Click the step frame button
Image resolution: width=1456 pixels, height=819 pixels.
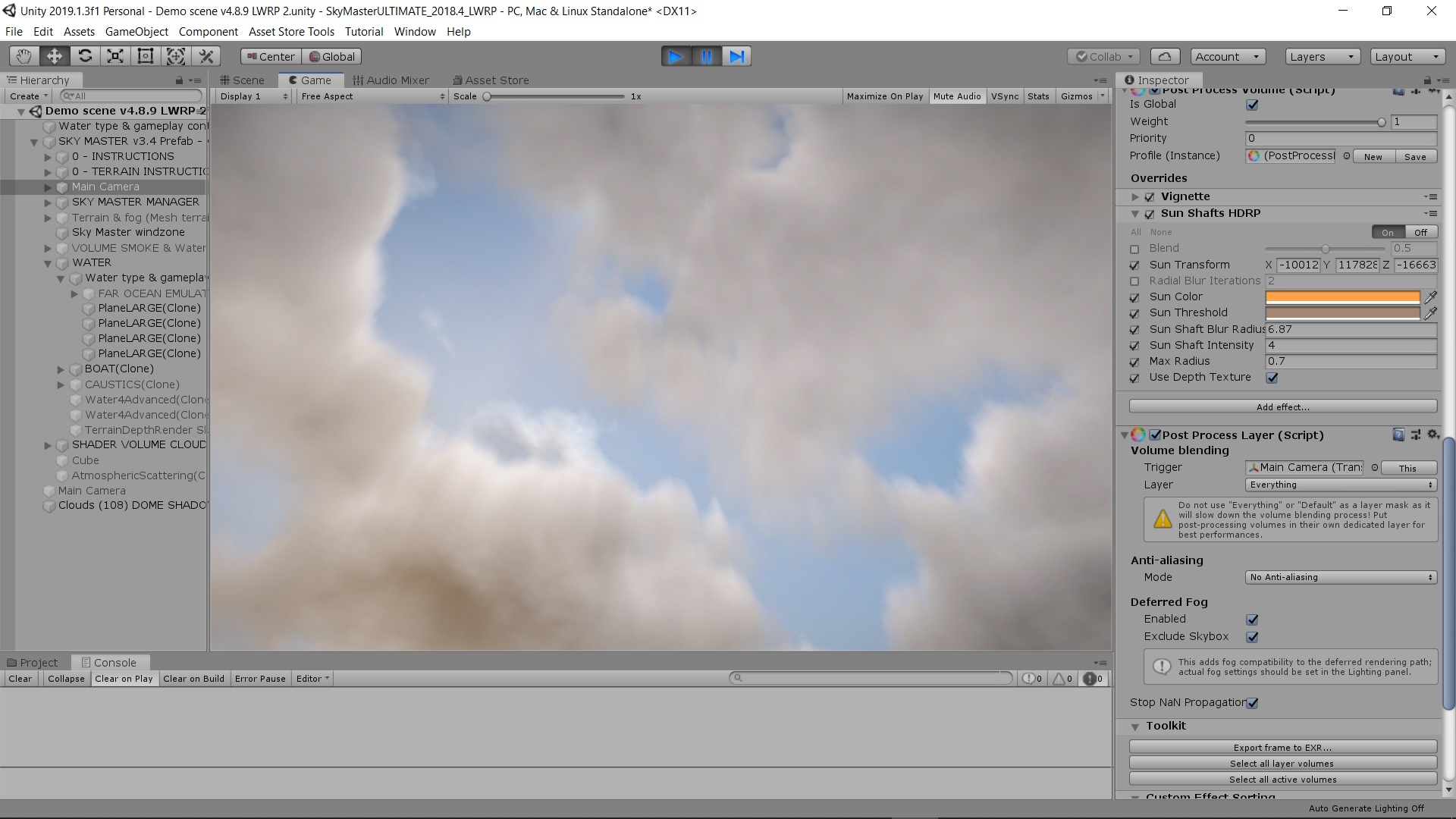[x=736, y=55]
